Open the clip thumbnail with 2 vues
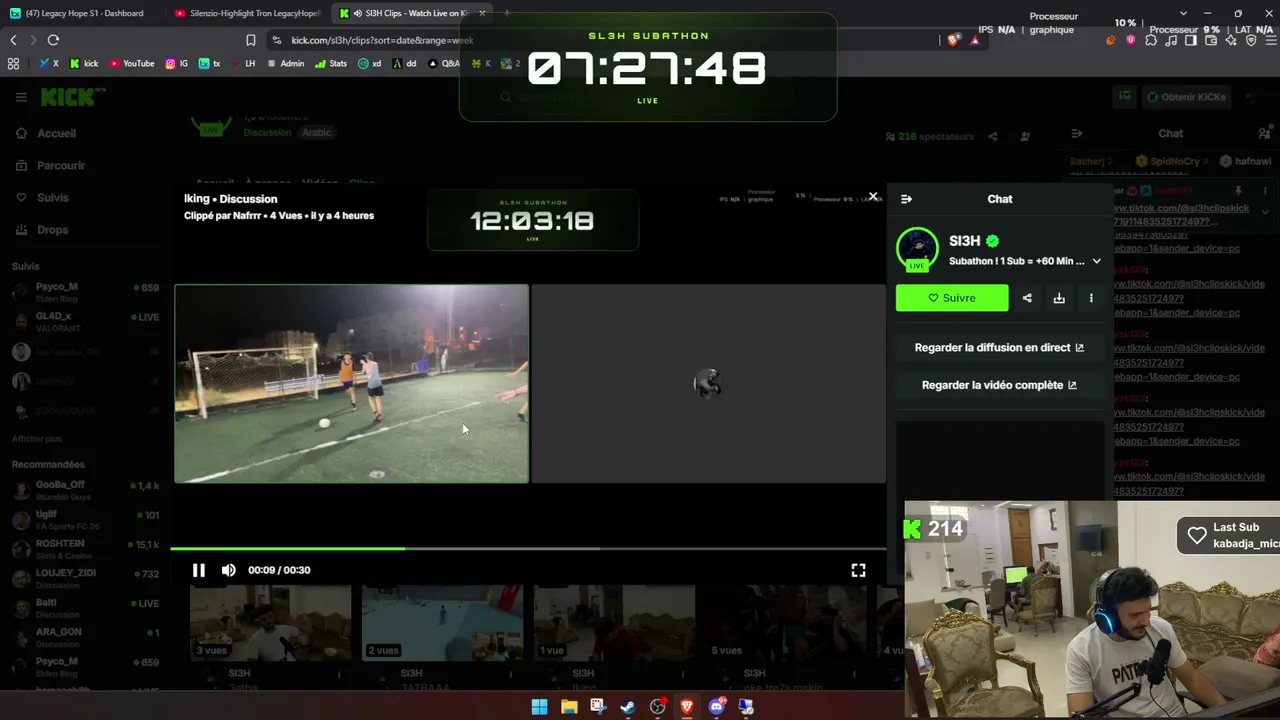Screen dimensions: 1280x720 tap(442, 623)
